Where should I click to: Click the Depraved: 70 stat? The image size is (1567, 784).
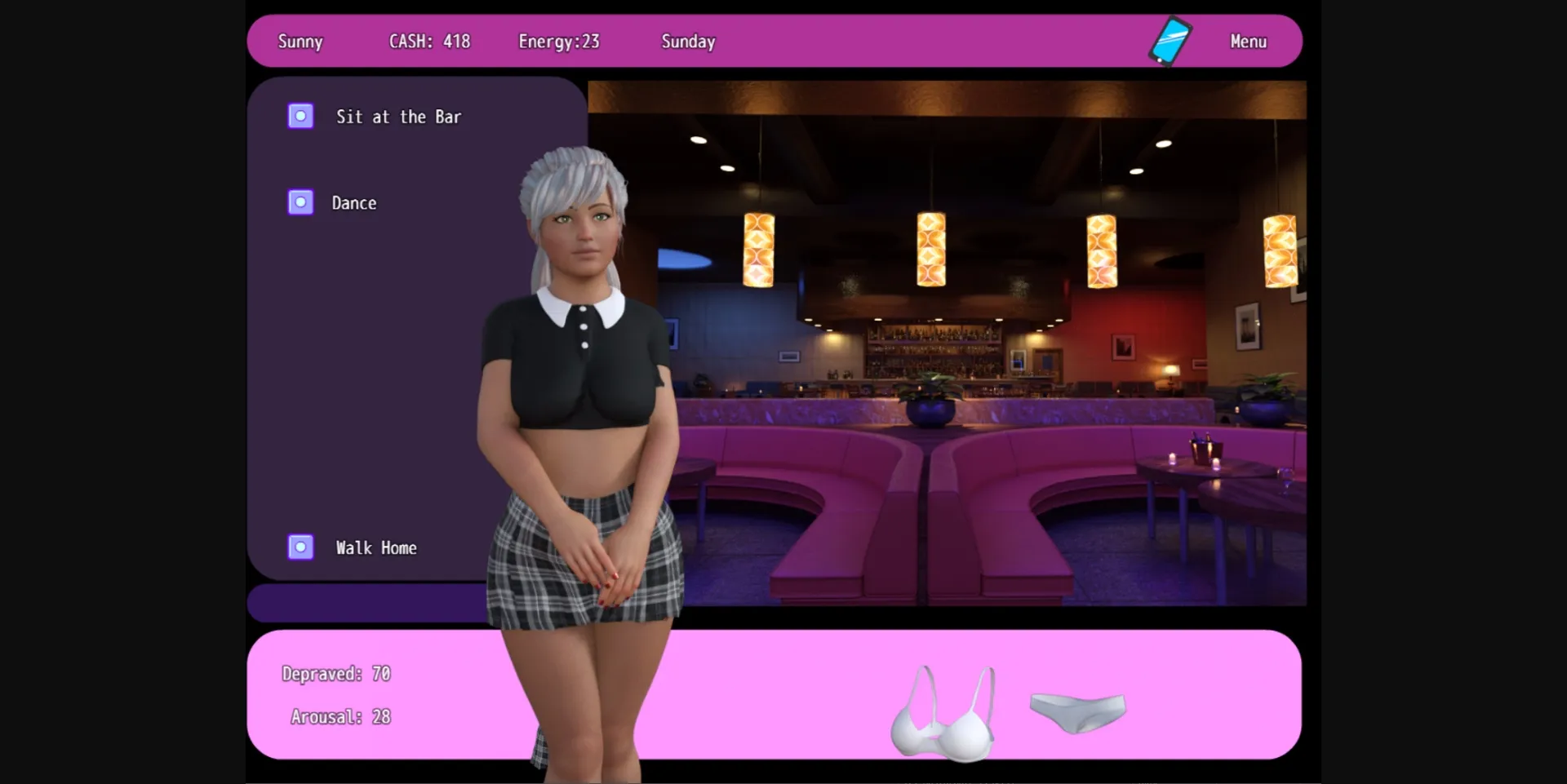tap(336, 673)
